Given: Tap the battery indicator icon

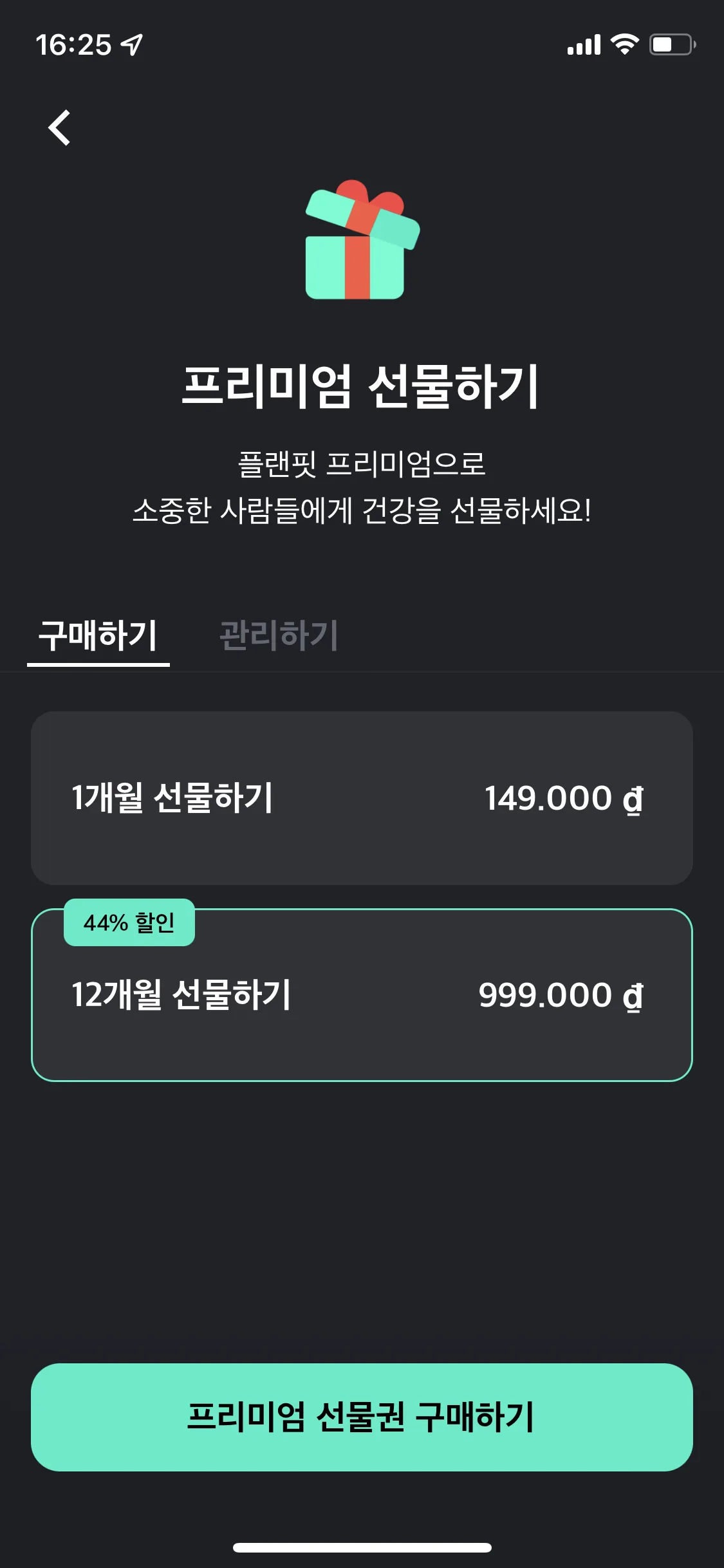Looking at the screenshot, I should tap(673, 44).
